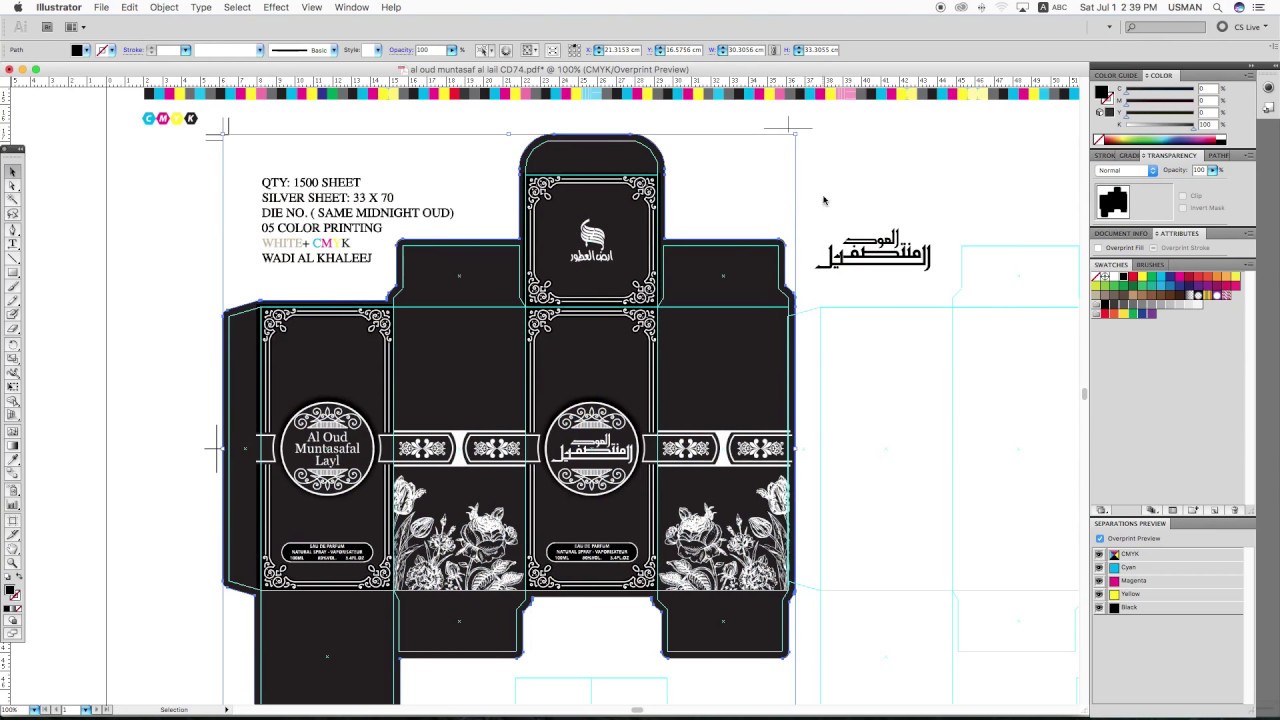
Task: Select the Selection (black arrow) tool
Action: pyautogui.click(x=13, y=172)
